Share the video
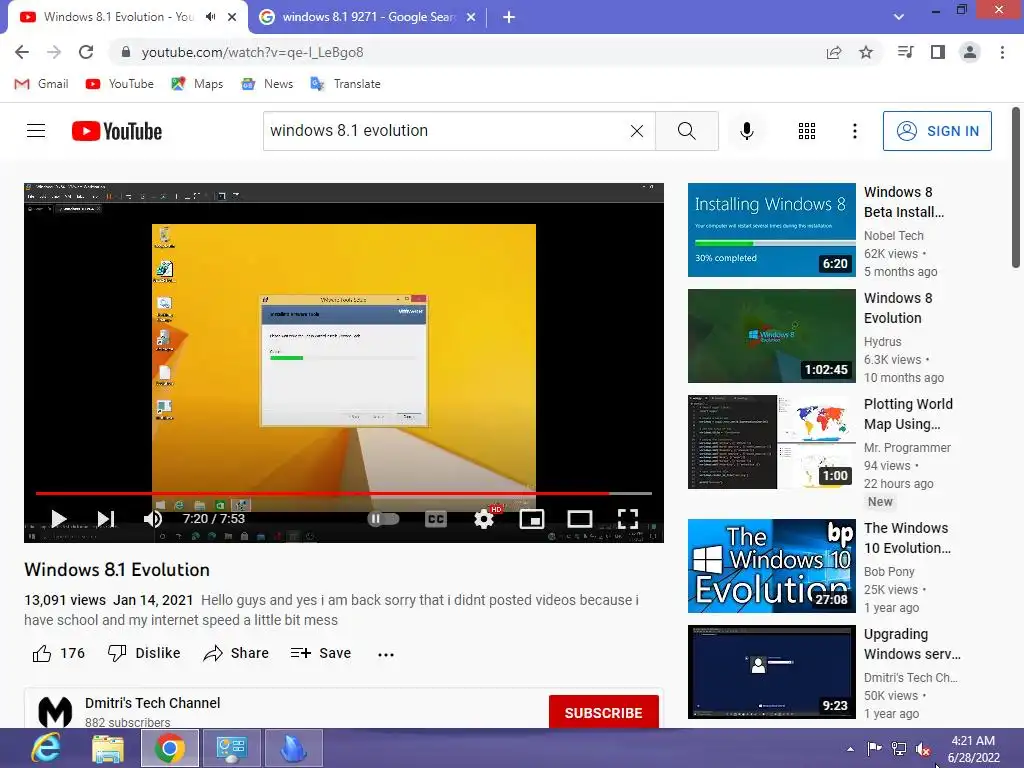The height and width of the screenshot is (768, 1024). coord(236,653)
